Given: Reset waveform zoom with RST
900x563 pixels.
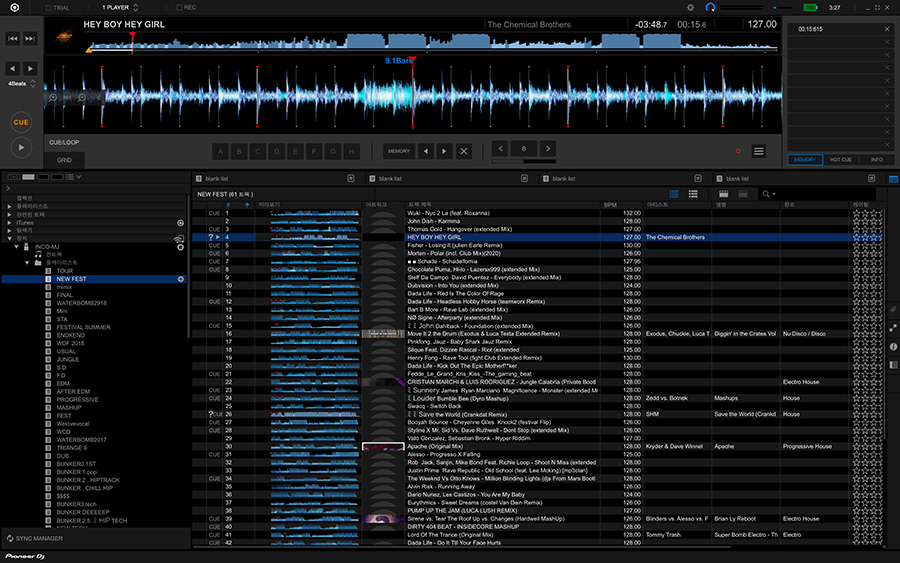Looking at the screenshot, I should tap(67, 98).
